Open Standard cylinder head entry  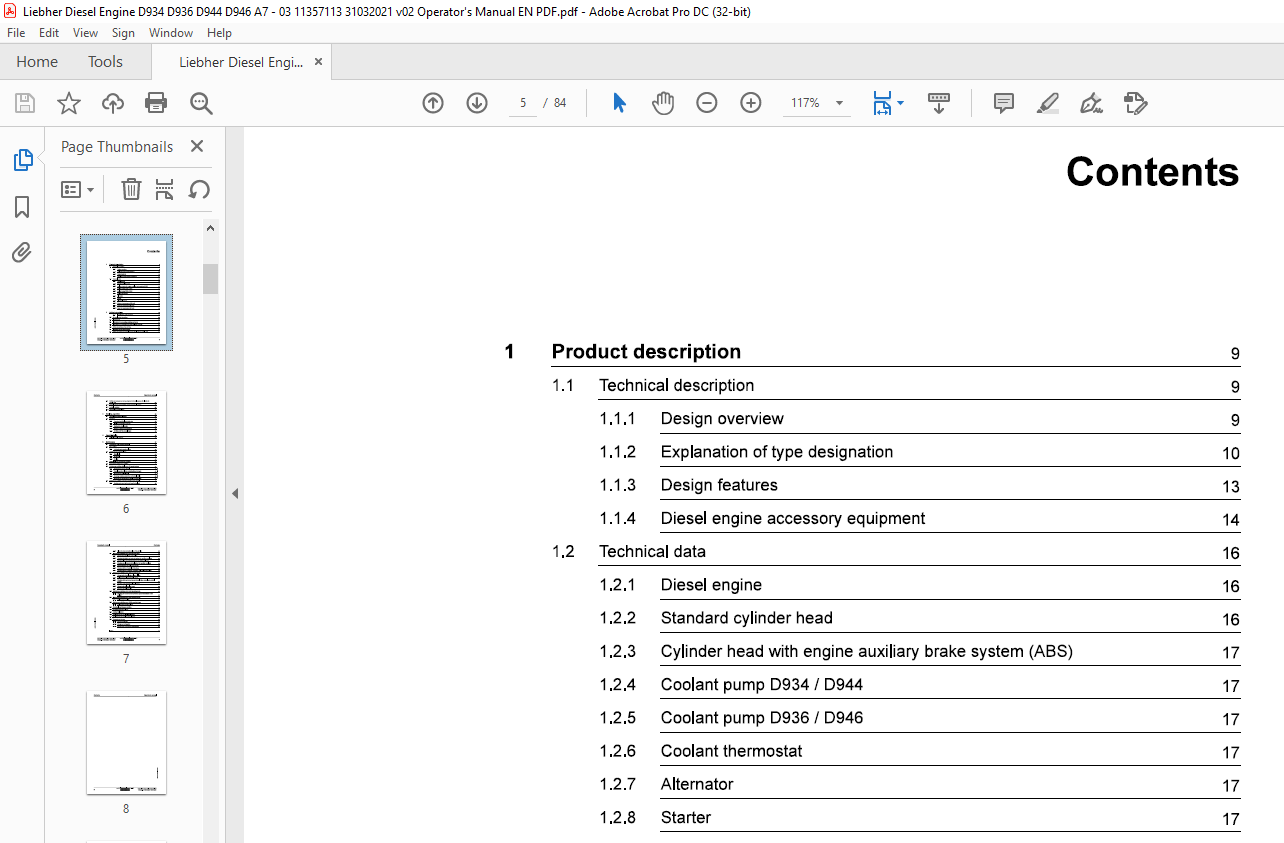pos(746,618)
